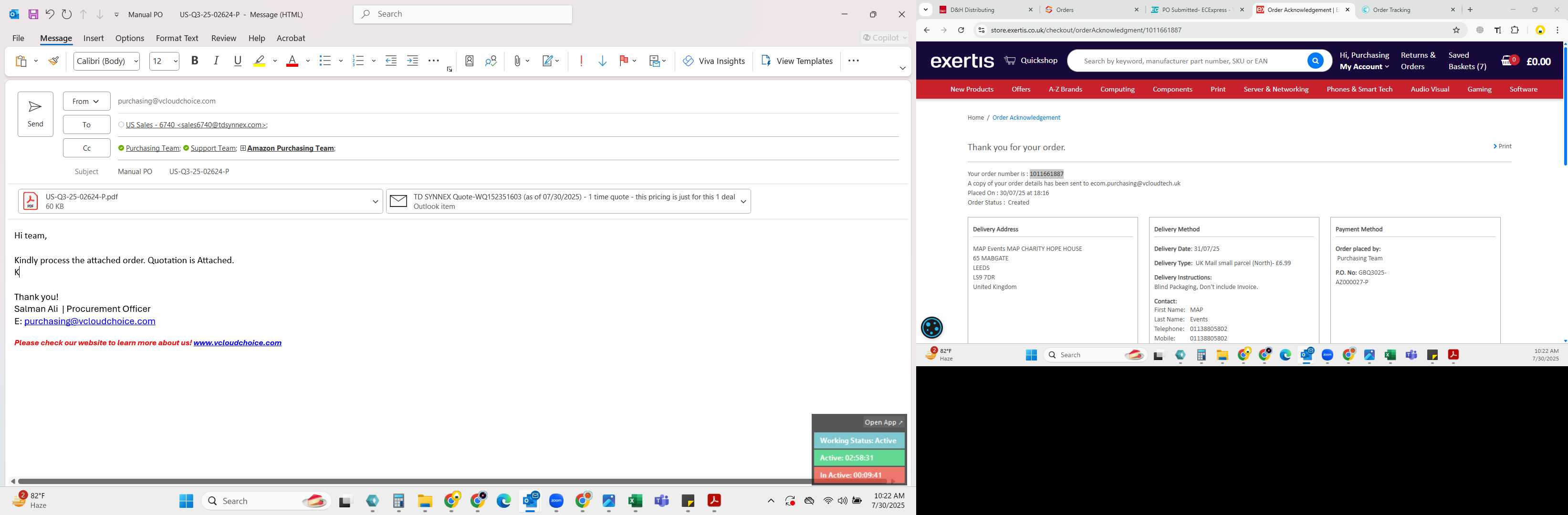Click the Follow Up flag icon
This screenshot has width=1568, height=515.
[x=623, y=61]
